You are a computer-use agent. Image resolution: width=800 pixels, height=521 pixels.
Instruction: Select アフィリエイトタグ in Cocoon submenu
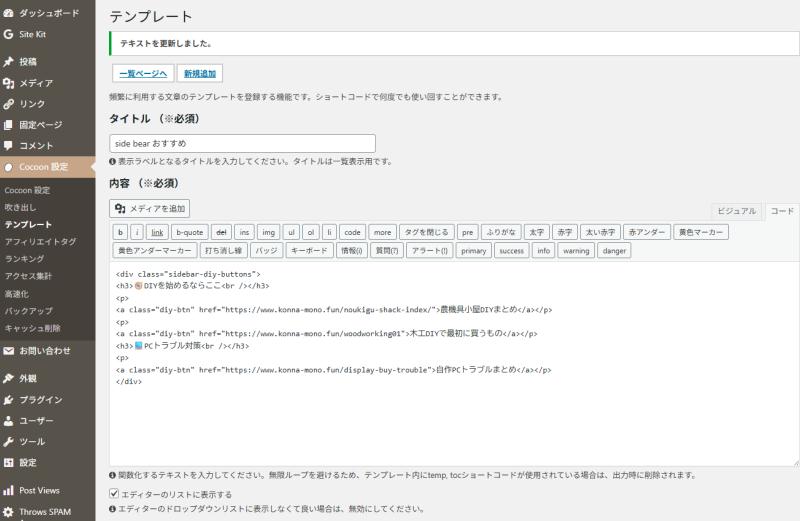pos(40,241)
